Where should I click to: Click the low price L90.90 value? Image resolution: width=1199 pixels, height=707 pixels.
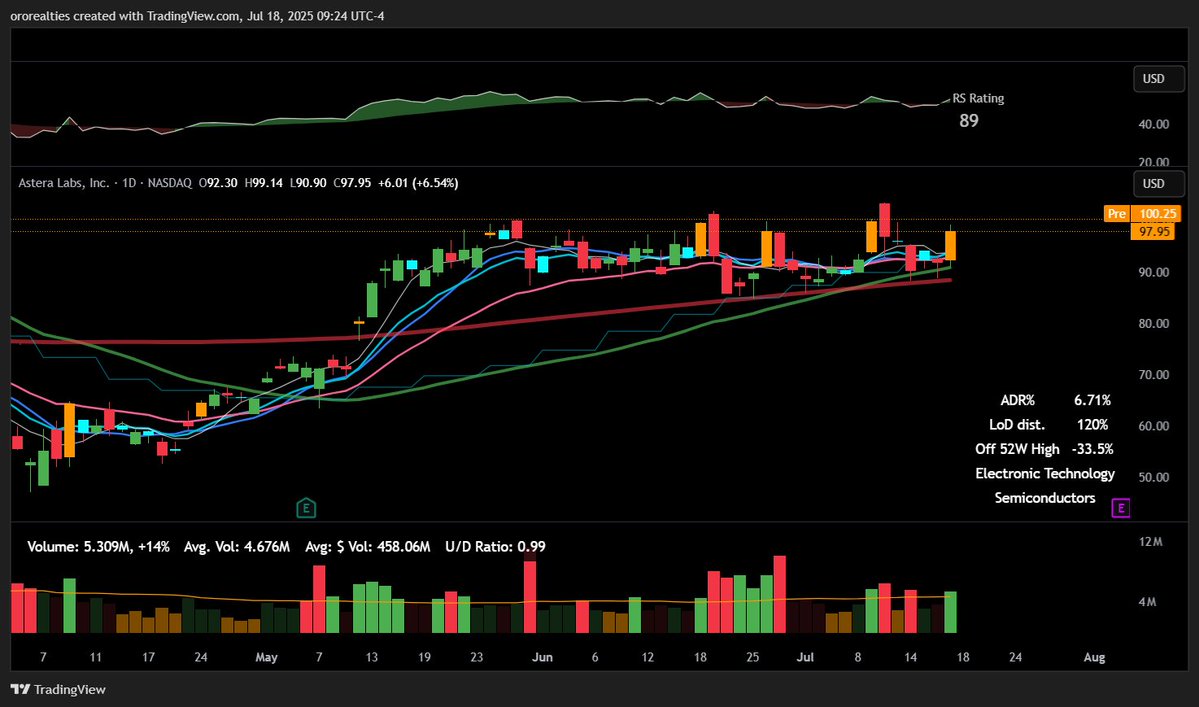click(x=307, y=183)
